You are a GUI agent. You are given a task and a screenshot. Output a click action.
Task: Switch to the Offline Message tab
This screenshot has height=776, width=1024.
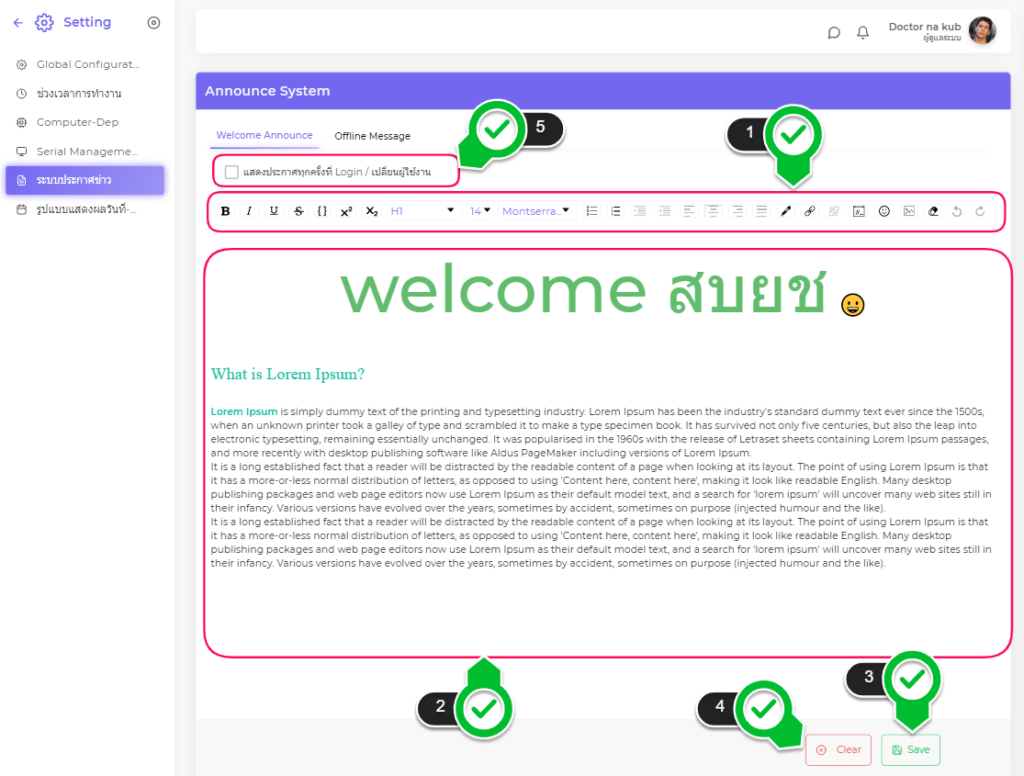(372, 136)
